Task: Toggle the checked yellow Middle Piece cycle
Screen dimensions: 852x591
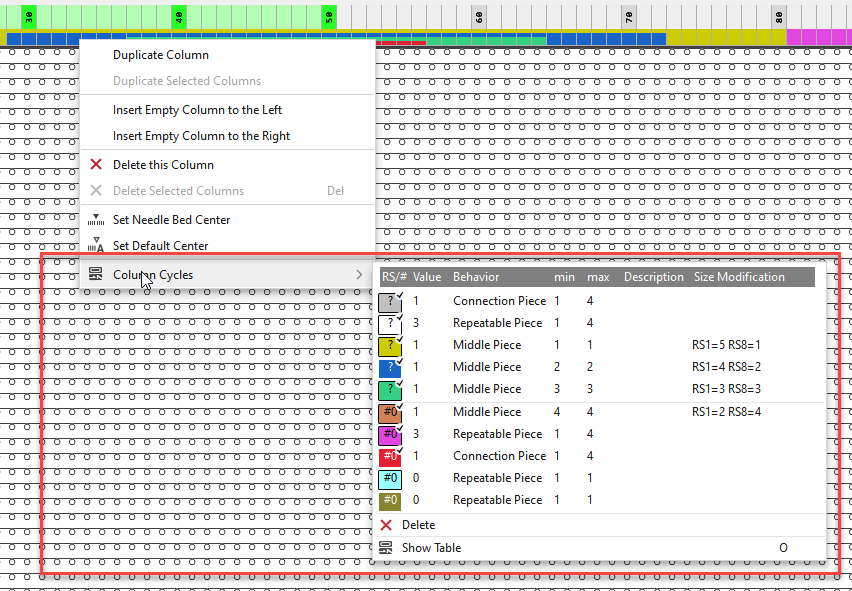Action: pos(390,345)
